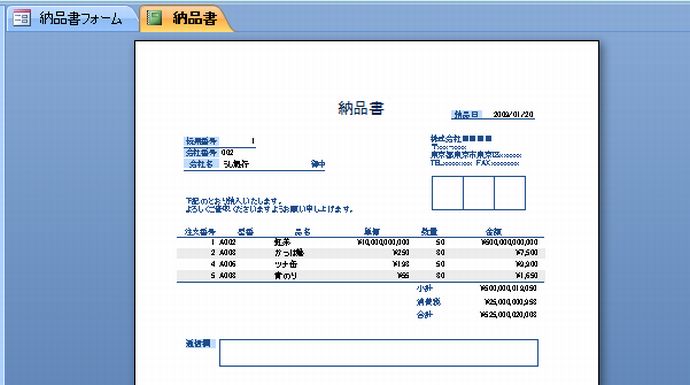The height and width of the screenshot is (385, 690).
Task: Click the rightmost stamp box
Action: 510,193
